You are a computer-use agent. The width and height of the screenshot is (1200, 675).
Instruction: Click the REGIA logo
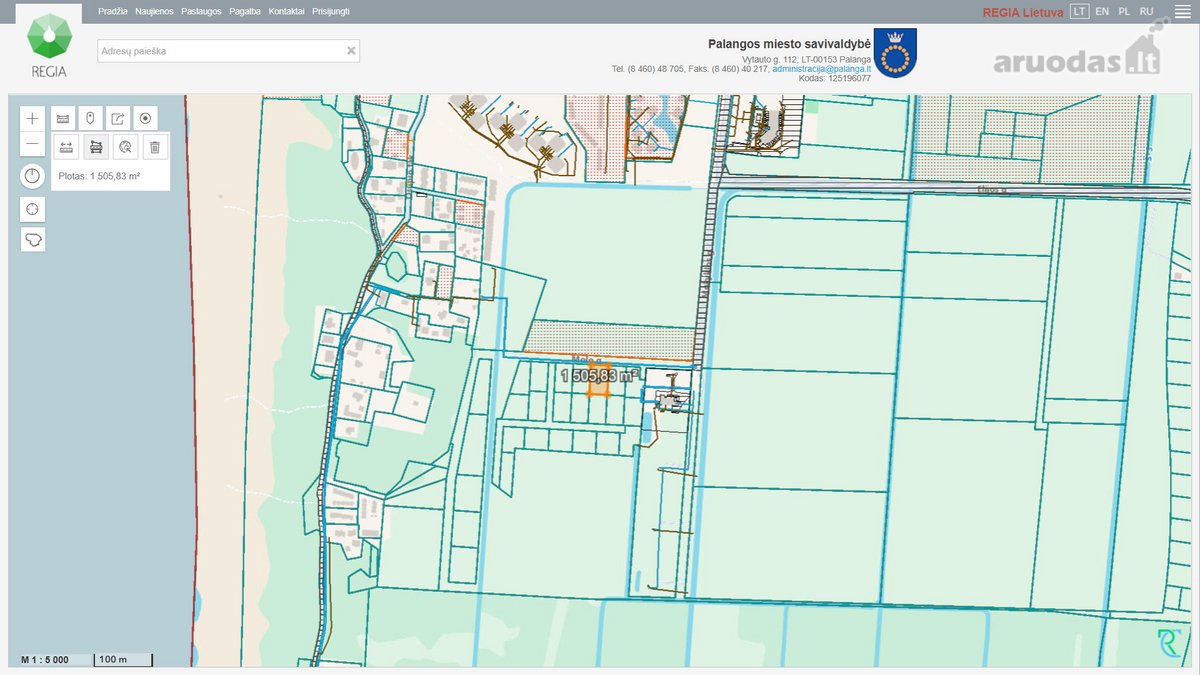point(48,46)
